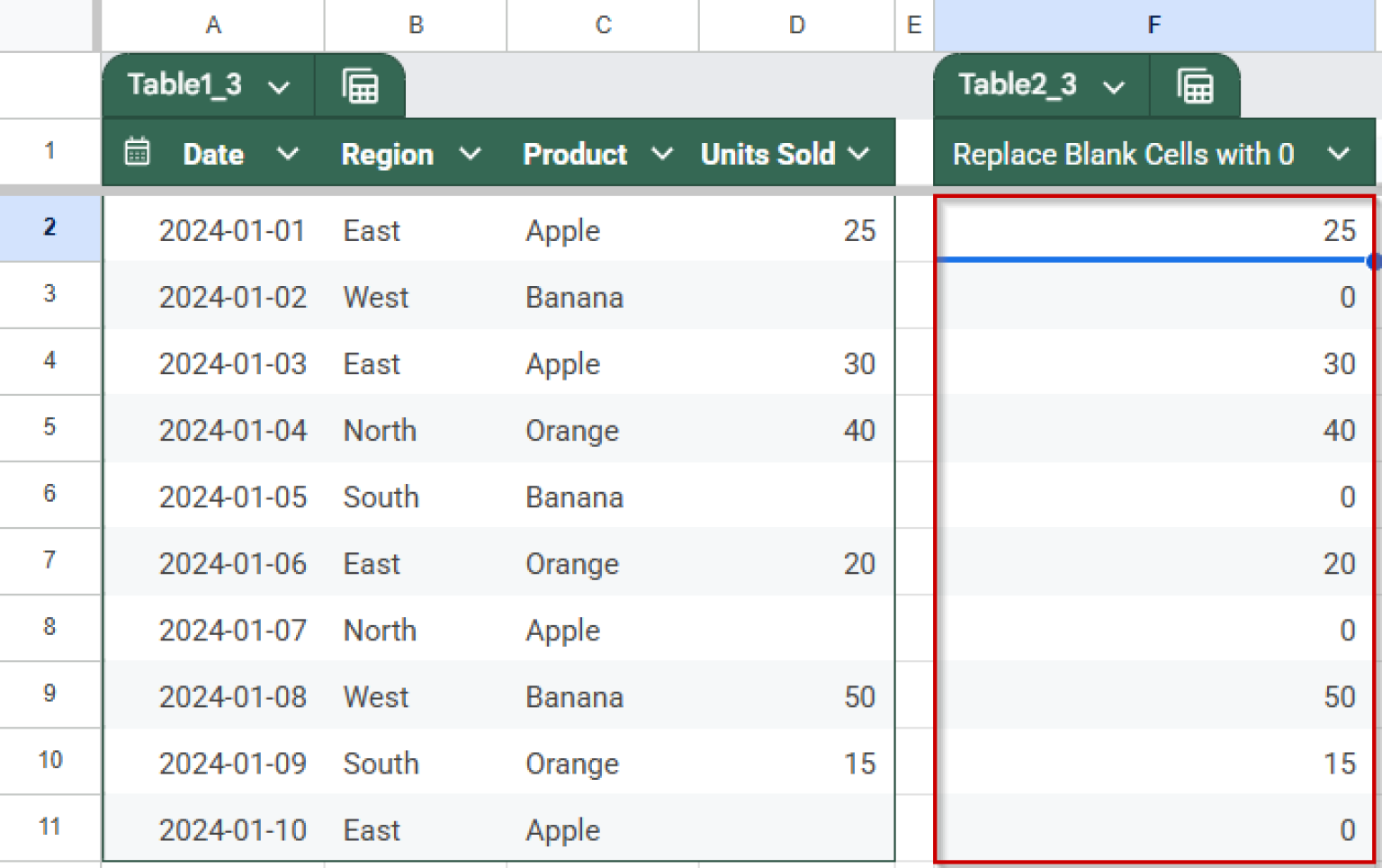Select row 5 header

pos(49,429)
